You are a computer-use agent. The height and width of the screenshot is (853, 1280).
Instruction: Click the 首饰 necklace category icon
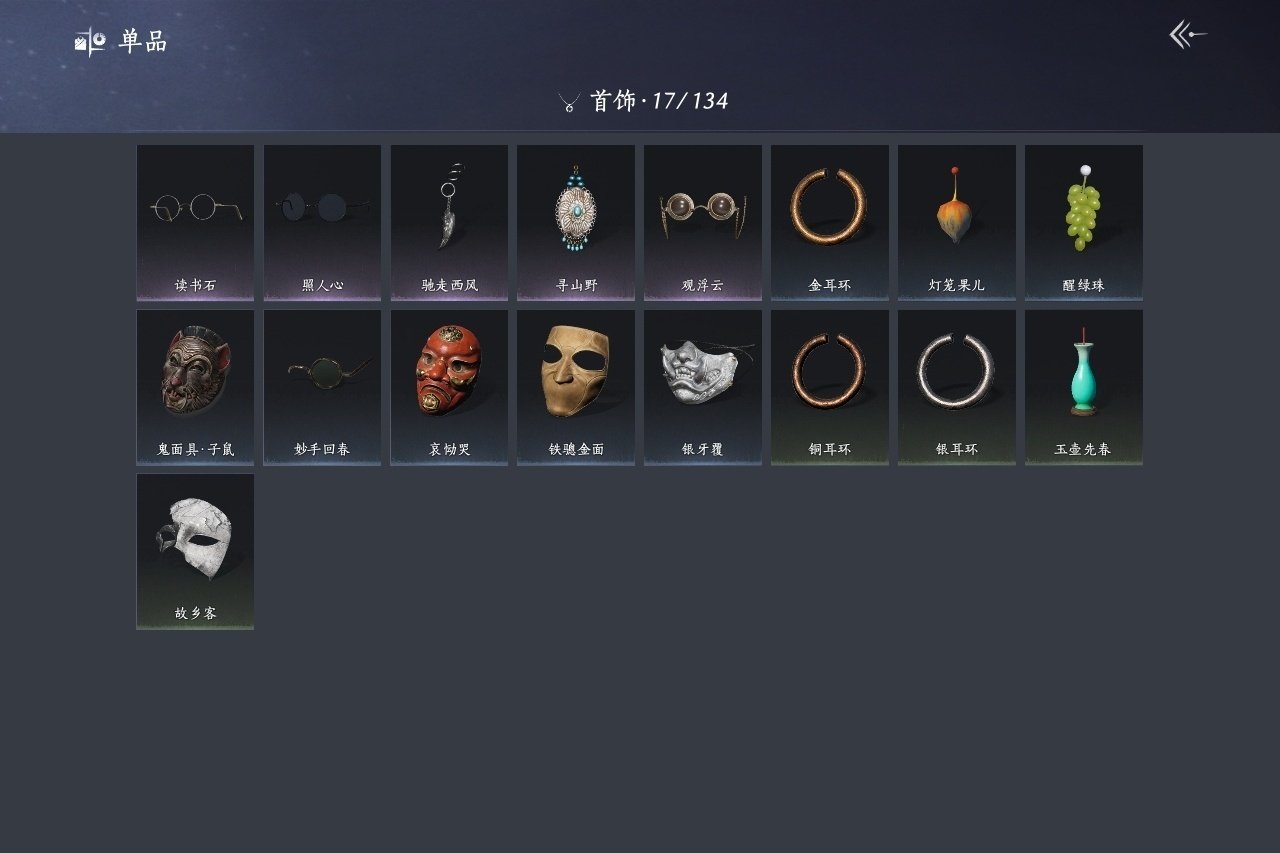[569, 102]
